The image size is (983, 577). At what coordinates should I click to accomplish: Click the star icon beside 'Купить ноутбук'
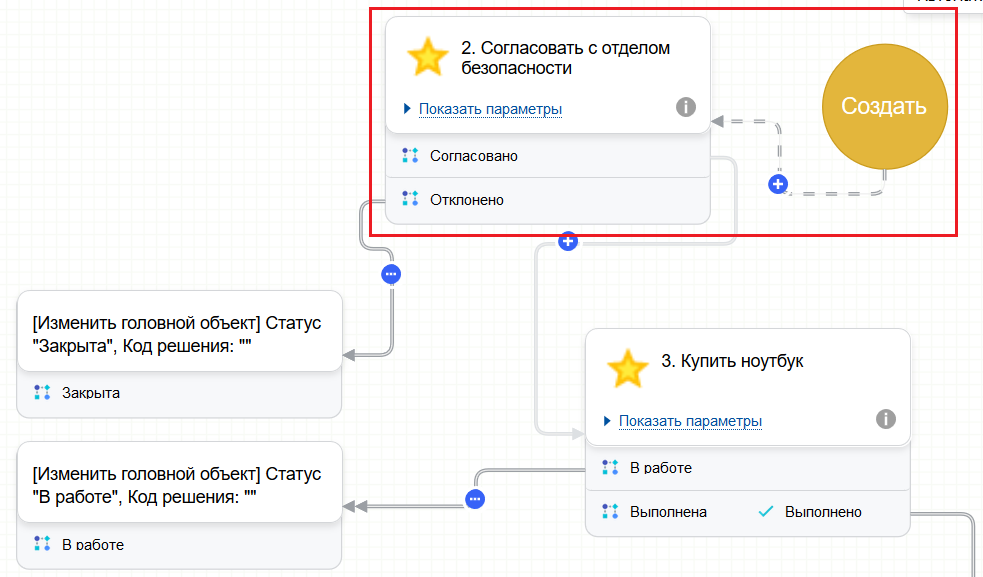[628, 369]
